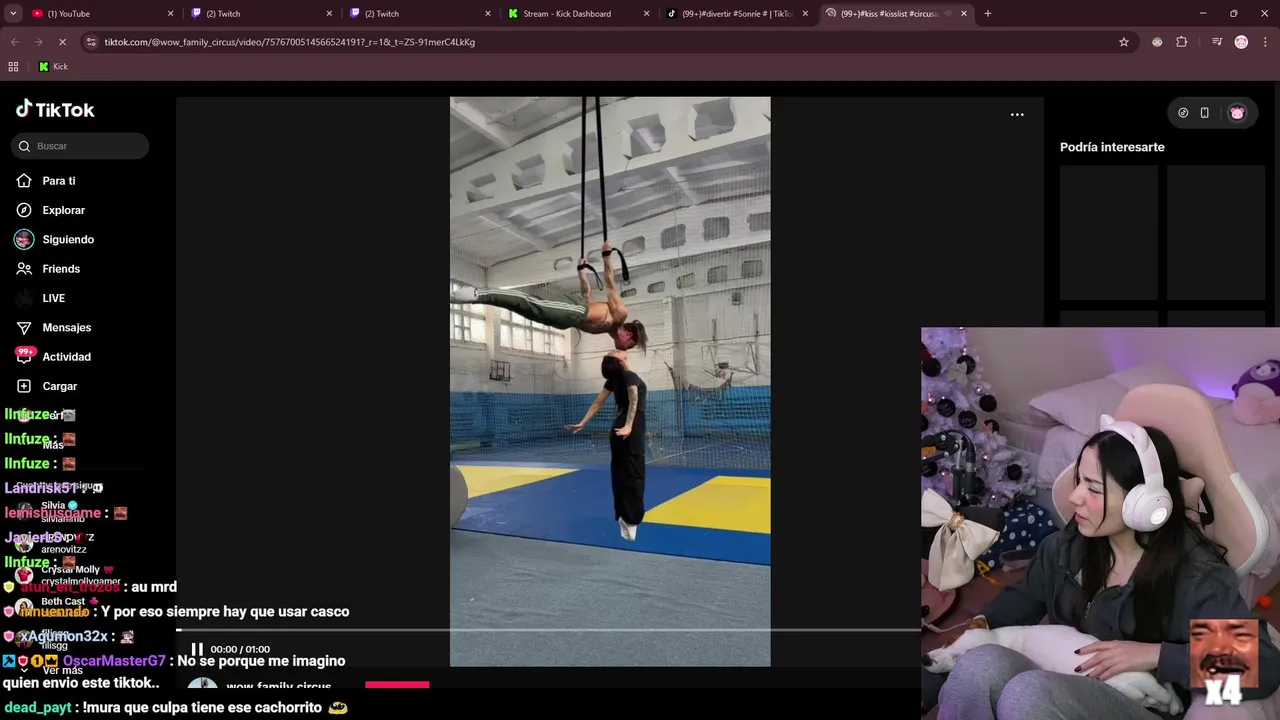Click the Buscar search field

(80, 146)
